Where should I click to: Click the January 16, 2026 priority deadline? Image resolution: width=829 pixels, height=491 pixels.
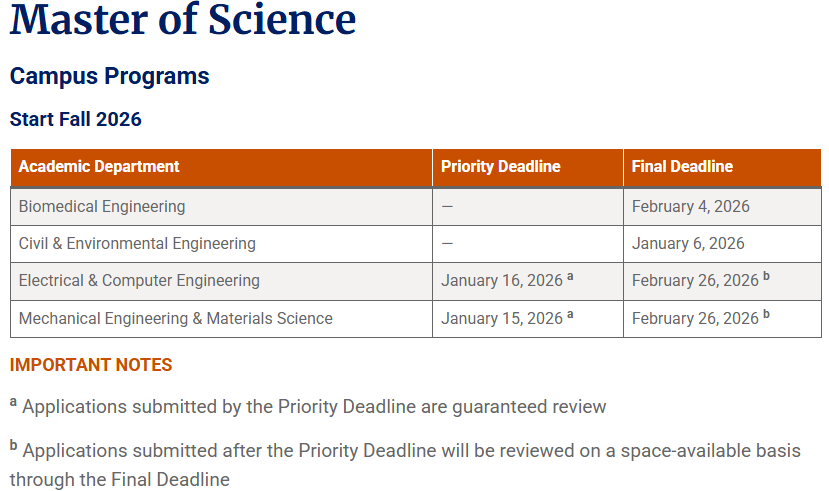tap(502, 281)
